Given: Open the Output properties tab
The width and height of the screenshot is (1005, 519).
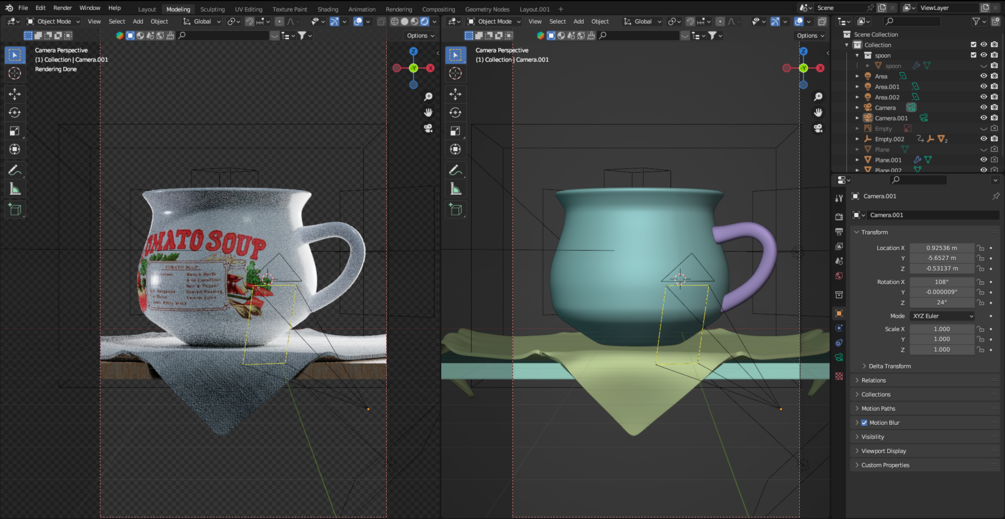Looking at the screenshot, I should click(839, 231).
